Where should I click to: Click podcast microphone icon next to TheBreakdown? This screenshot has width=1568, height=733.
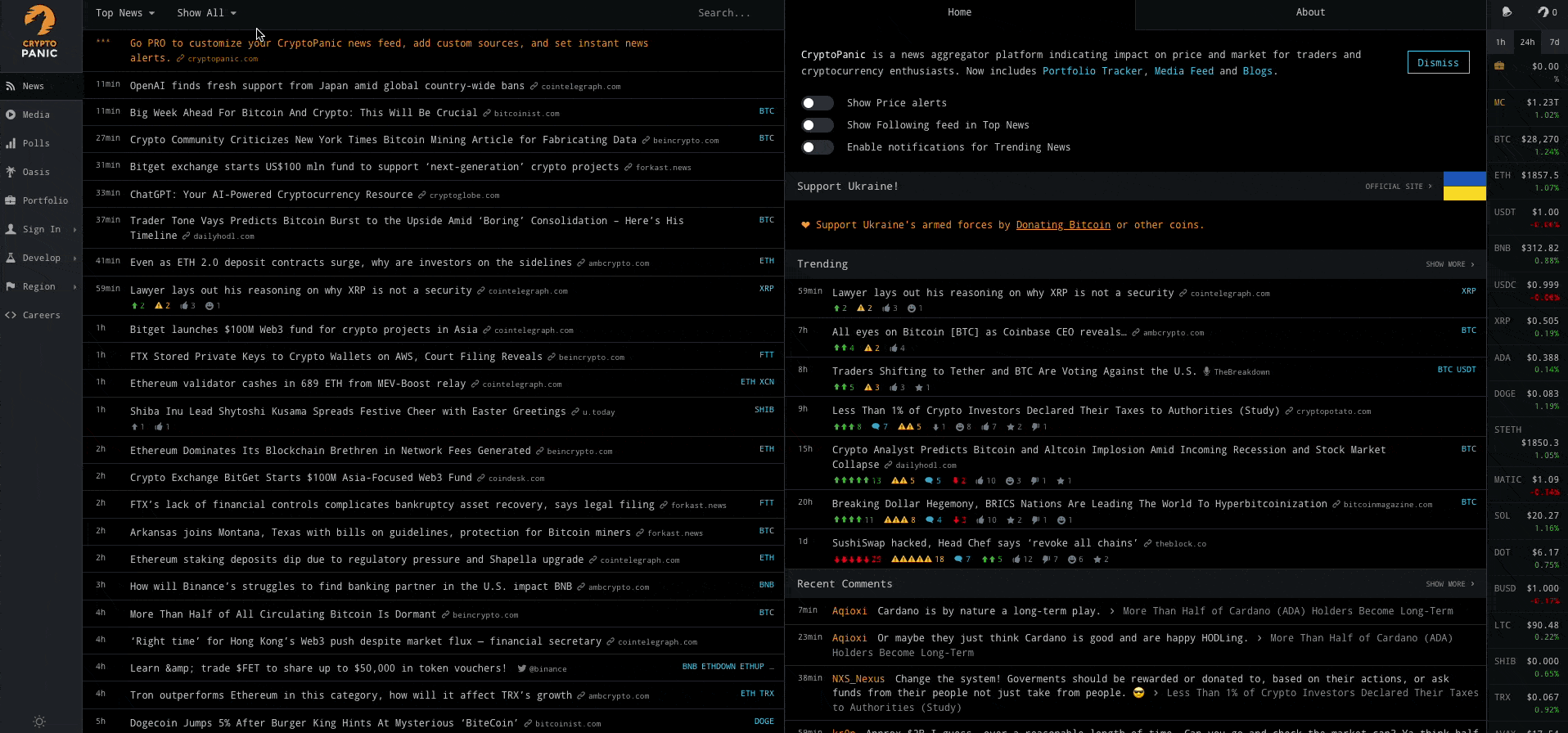pos(1206,371)
